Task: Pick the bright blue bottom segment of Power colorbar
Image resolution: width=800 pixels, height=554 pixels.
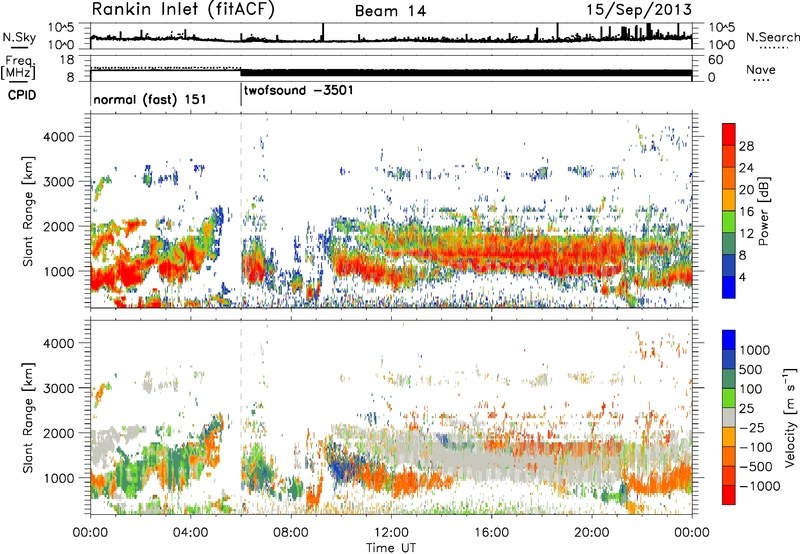Action: (x=729, y=288)
